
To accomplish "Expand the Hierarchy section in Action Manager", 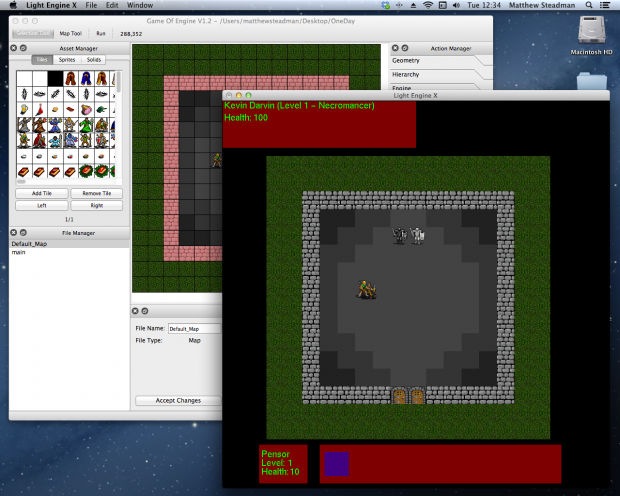I will point(441,74).
